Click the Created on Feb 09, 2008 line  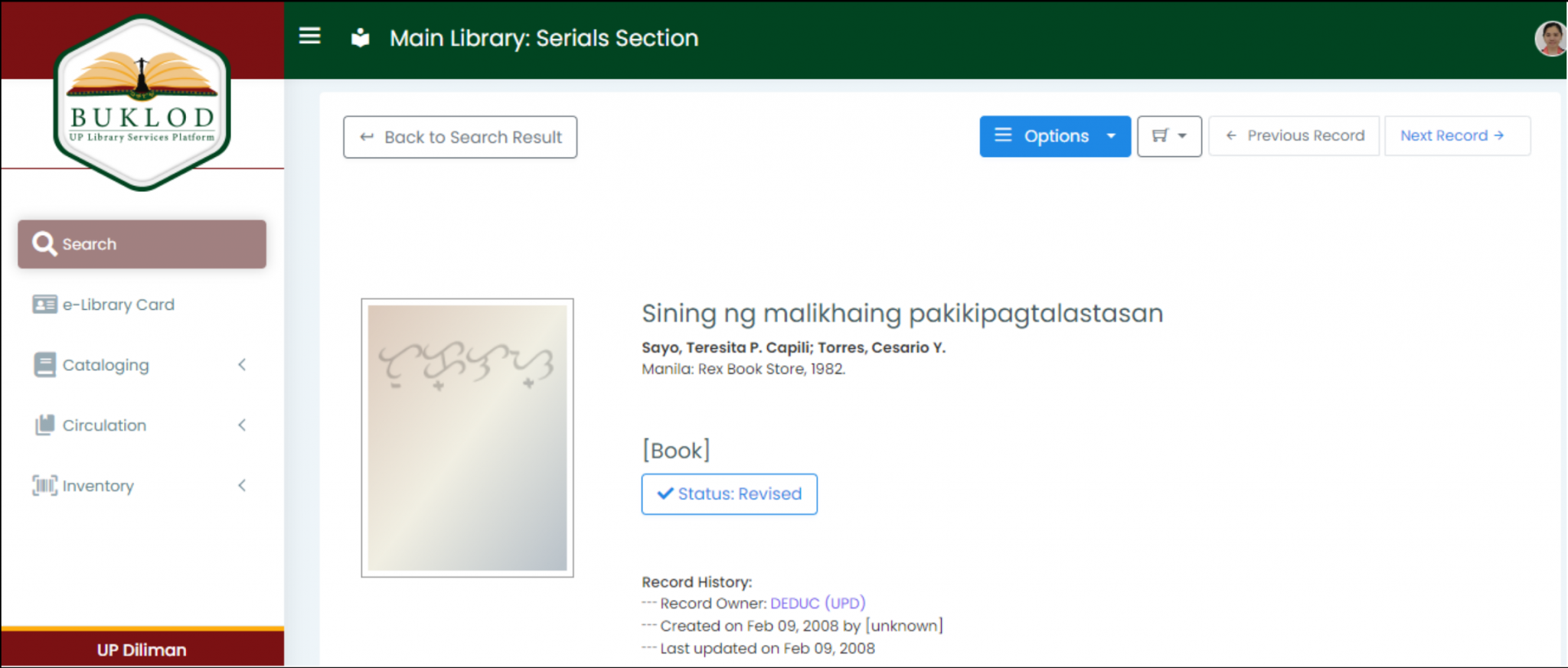click(x=792, y=626)
